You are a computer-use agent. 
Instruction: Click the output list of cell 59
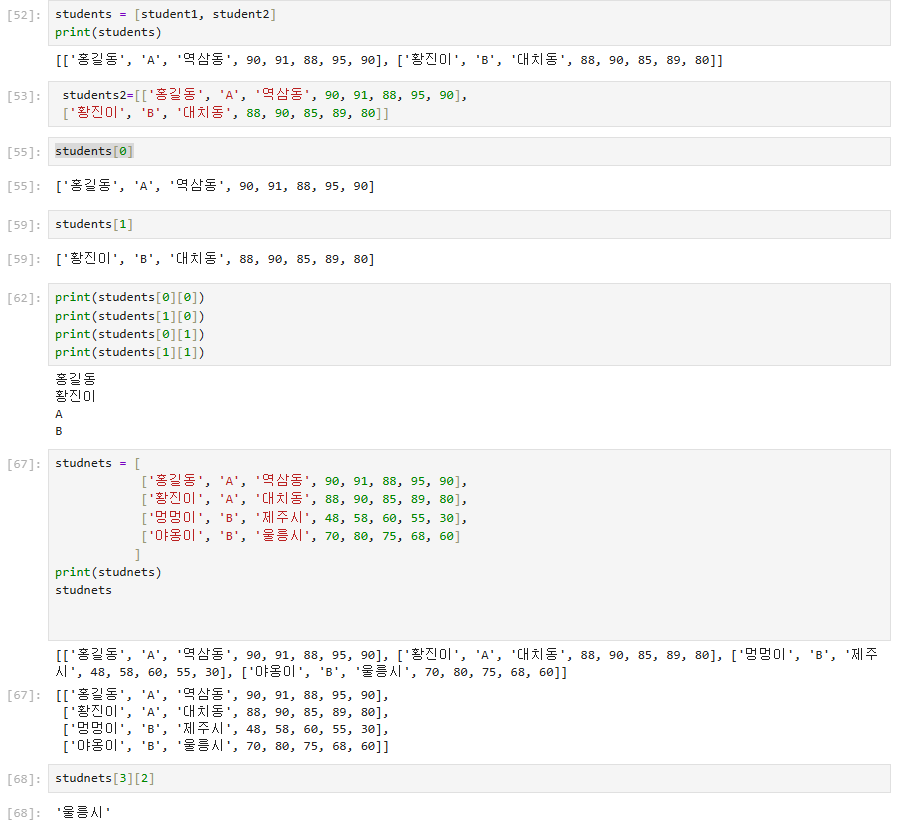[215, 259]
